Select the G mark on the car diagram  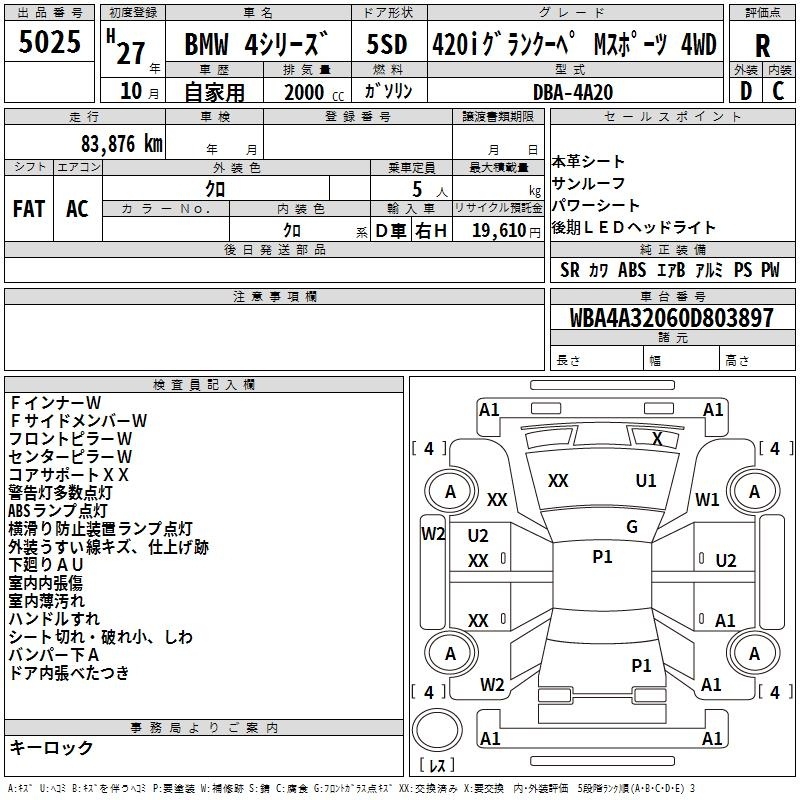[x=632, y=527]
